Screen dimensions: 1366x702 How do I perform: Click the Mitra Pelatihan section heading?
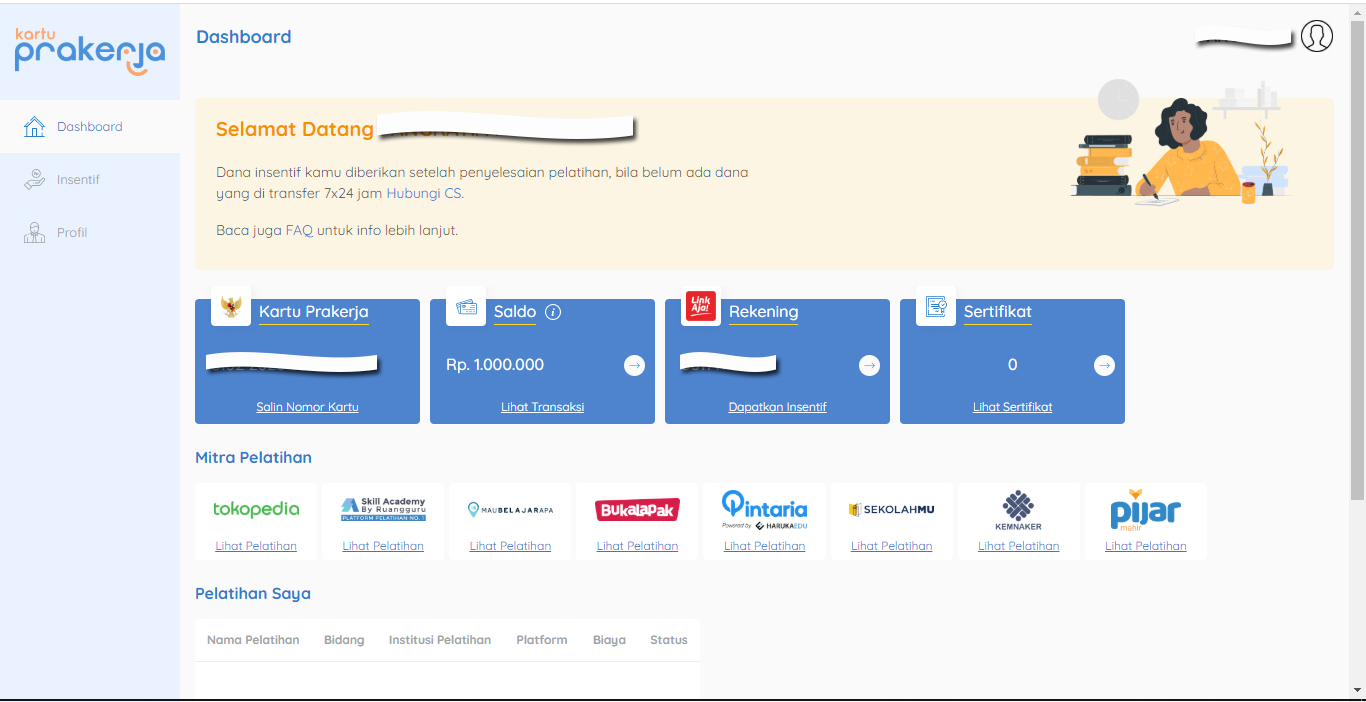(253, 458)
